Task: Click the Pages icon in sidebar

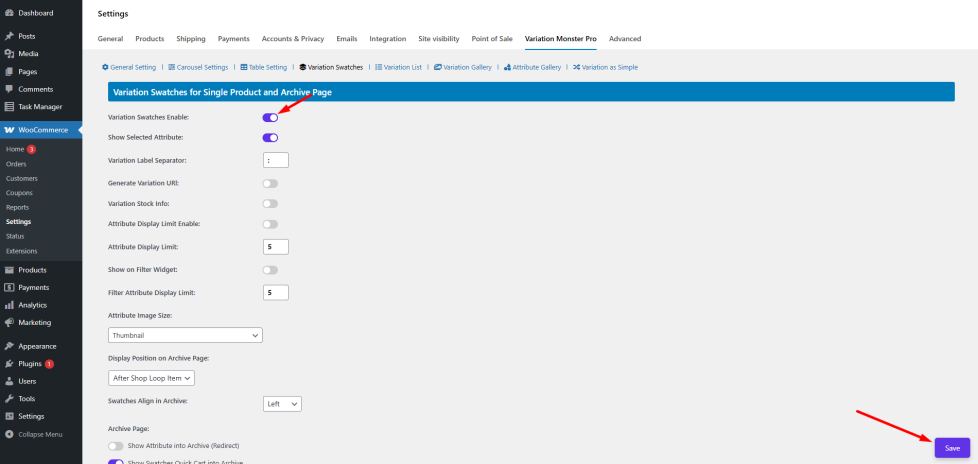Action: [x=9, y=72]
